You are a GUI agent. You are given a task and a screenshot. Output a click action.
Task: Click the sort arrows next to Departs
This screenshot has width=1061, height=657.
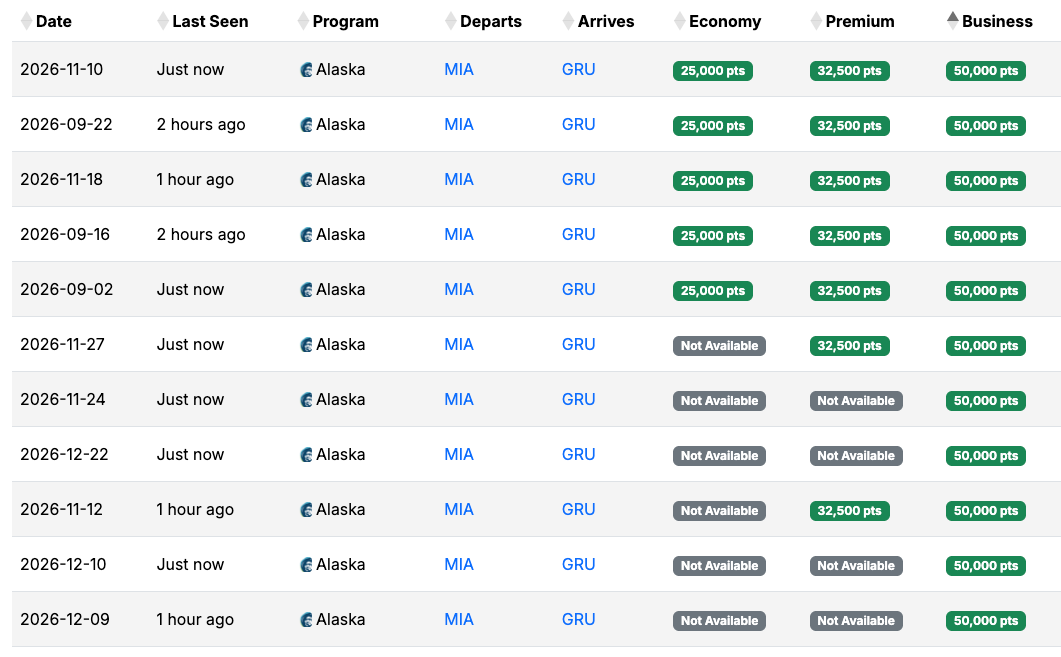[x=451, y=21]
